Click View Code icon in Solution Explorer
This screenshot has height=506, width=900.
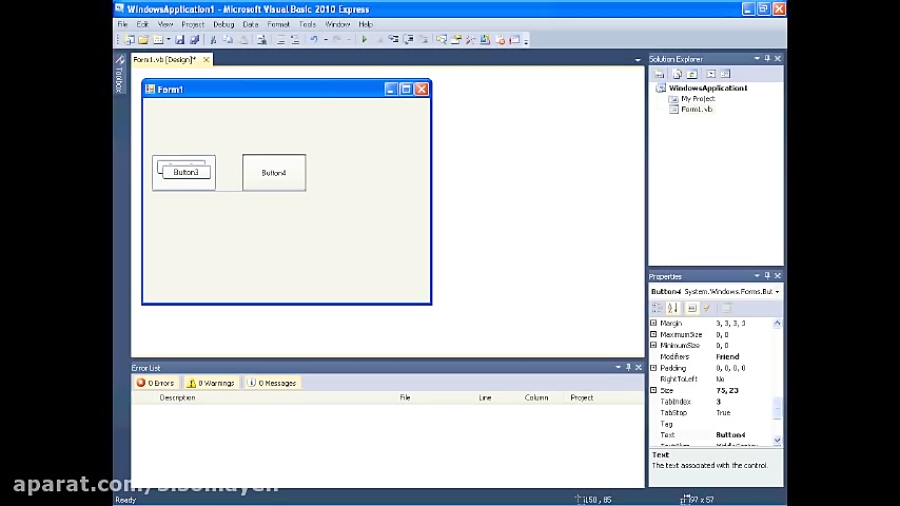pyautogui.click(x=711, y=74)
